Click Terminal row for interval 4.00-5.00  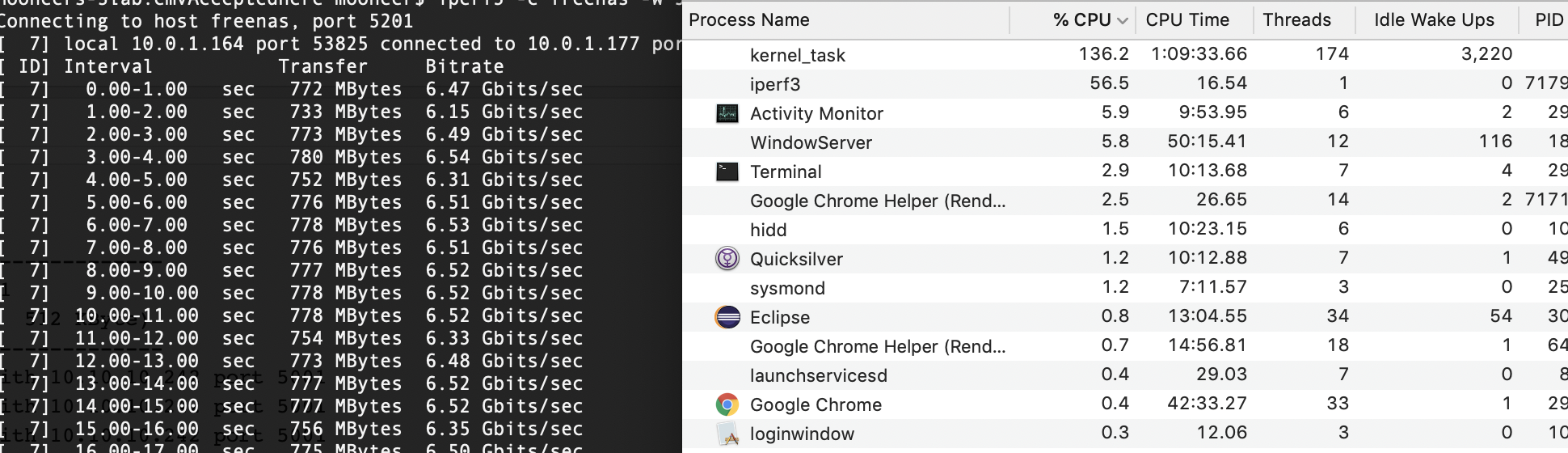point(291,180)
